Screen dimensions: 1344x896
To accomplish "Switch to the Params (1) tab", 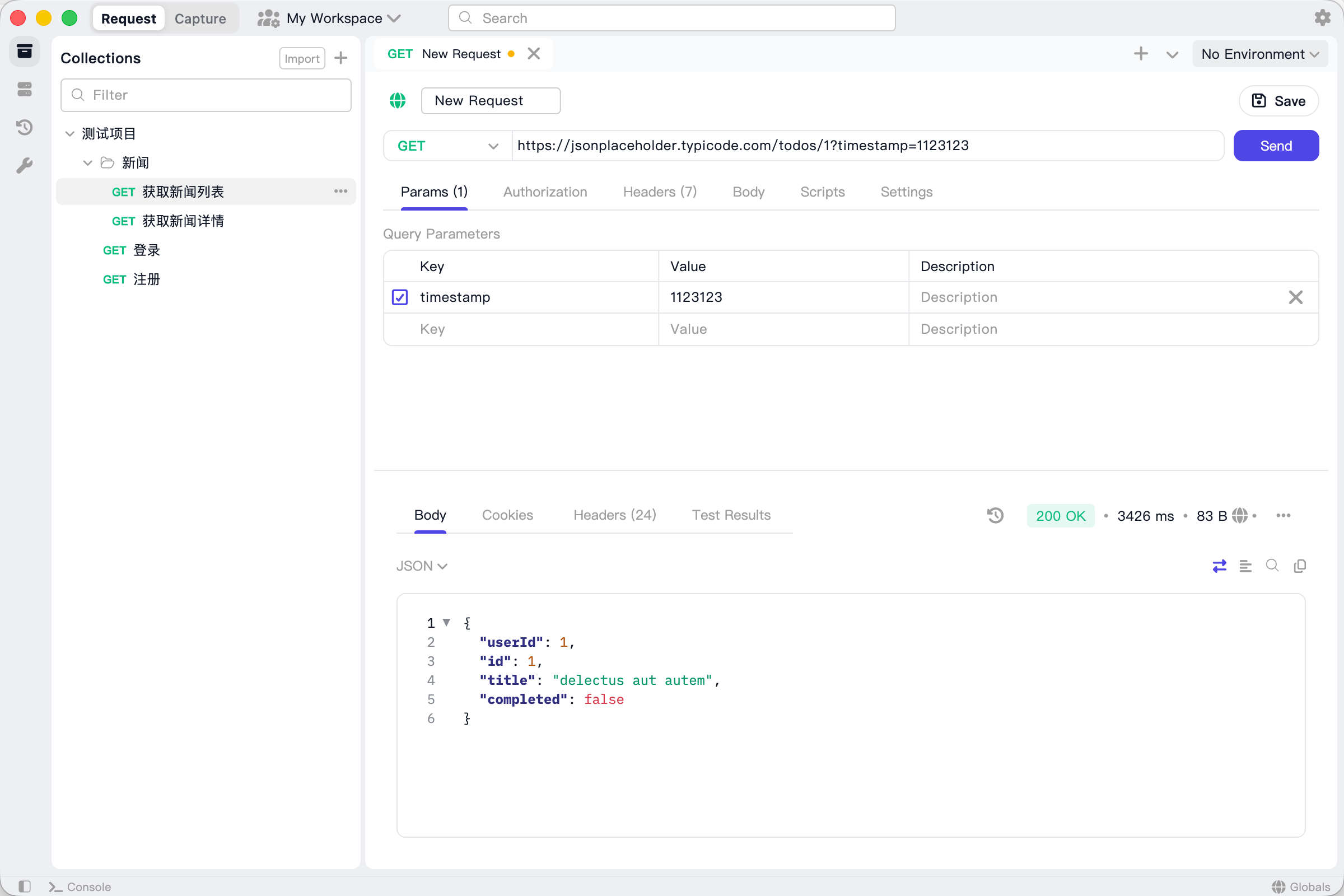I will [435, 192].
